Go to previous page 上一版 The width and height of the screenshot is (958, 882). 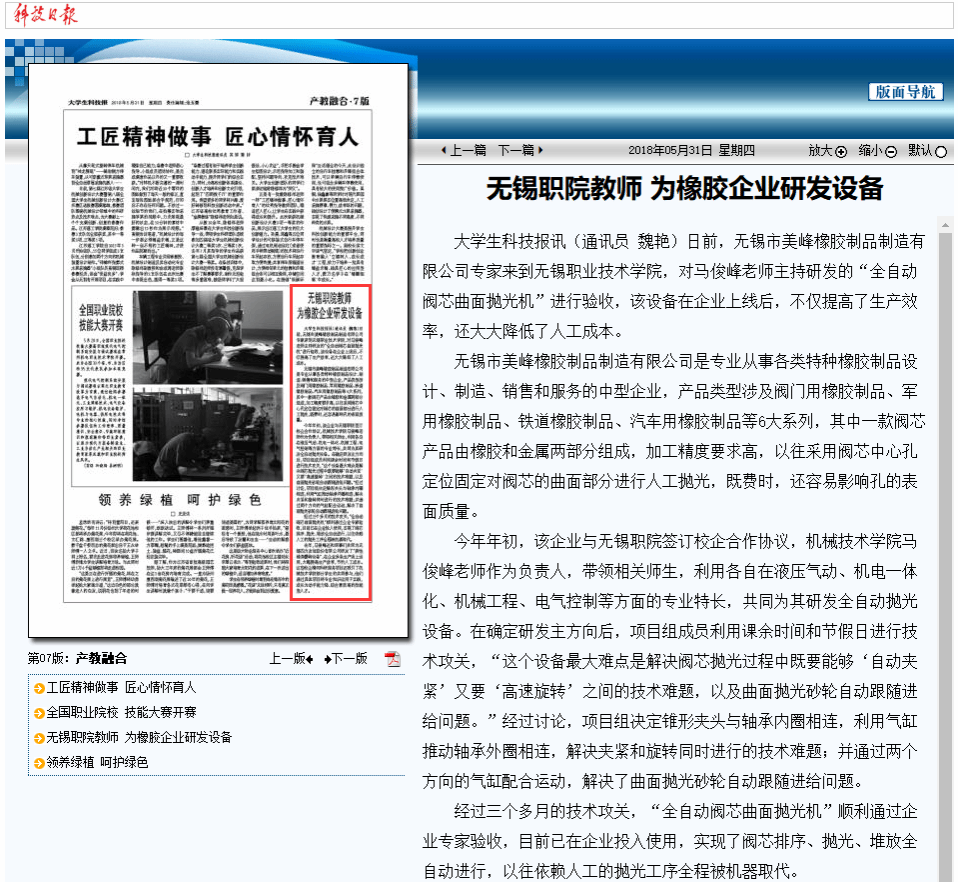(291, 658)
